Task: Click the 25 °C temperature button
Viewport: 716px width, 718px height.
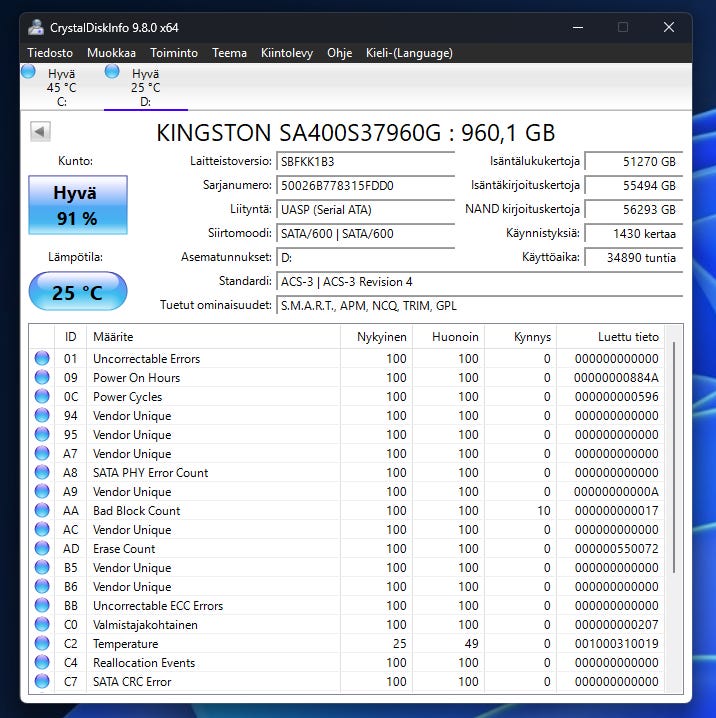Action: [x=78, y=292]
